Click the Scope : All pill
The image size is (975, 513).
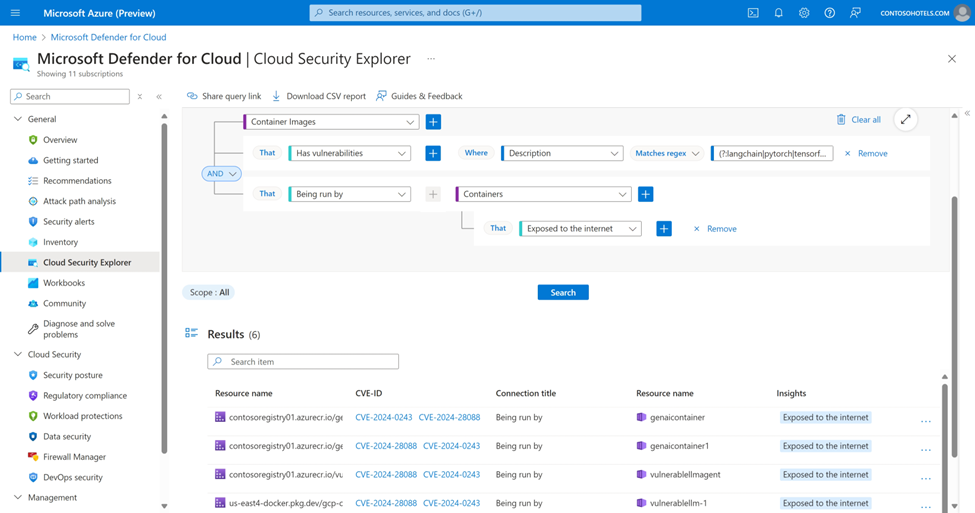209,292
